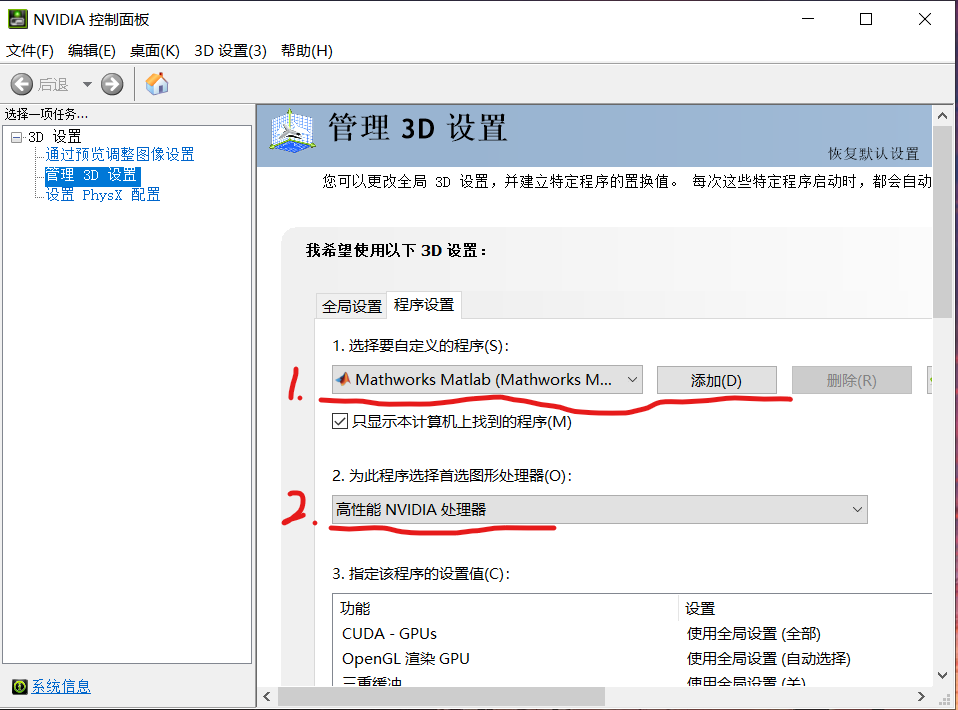Collapse the 3D 设置 tree node

pyautogui.click(x=16, y=137)
